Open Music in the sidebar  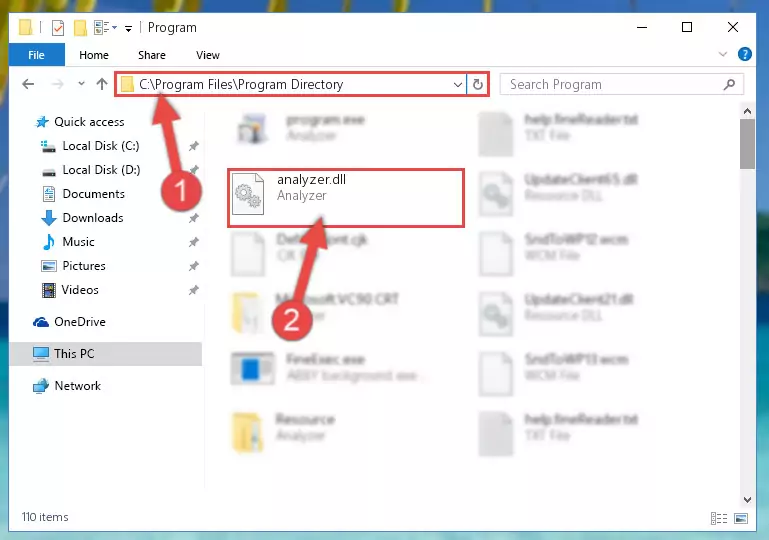pos(78,242)
